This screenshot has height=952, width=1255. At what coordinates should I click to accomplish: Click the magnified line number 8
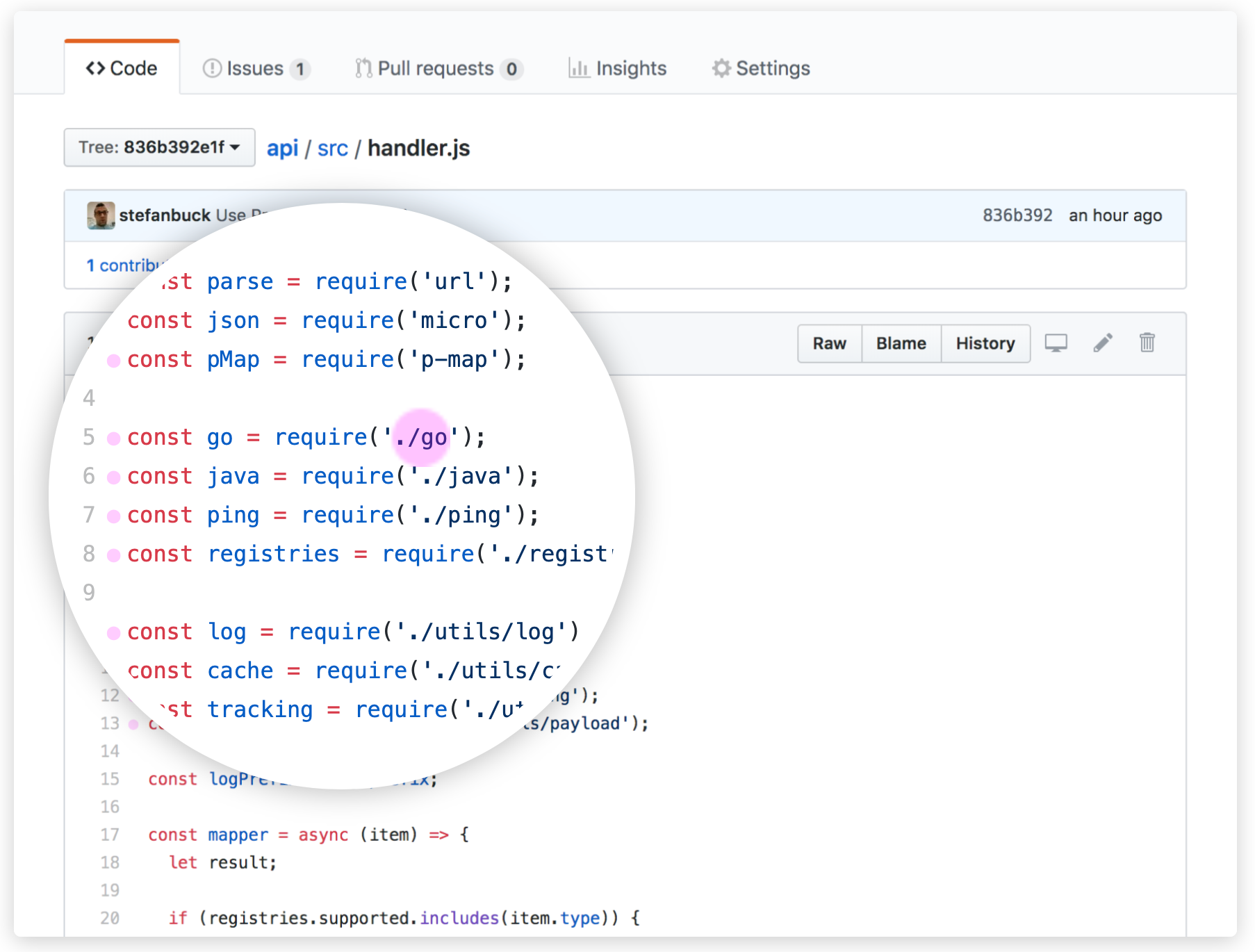pyautogui.click(x=89, y=554)
